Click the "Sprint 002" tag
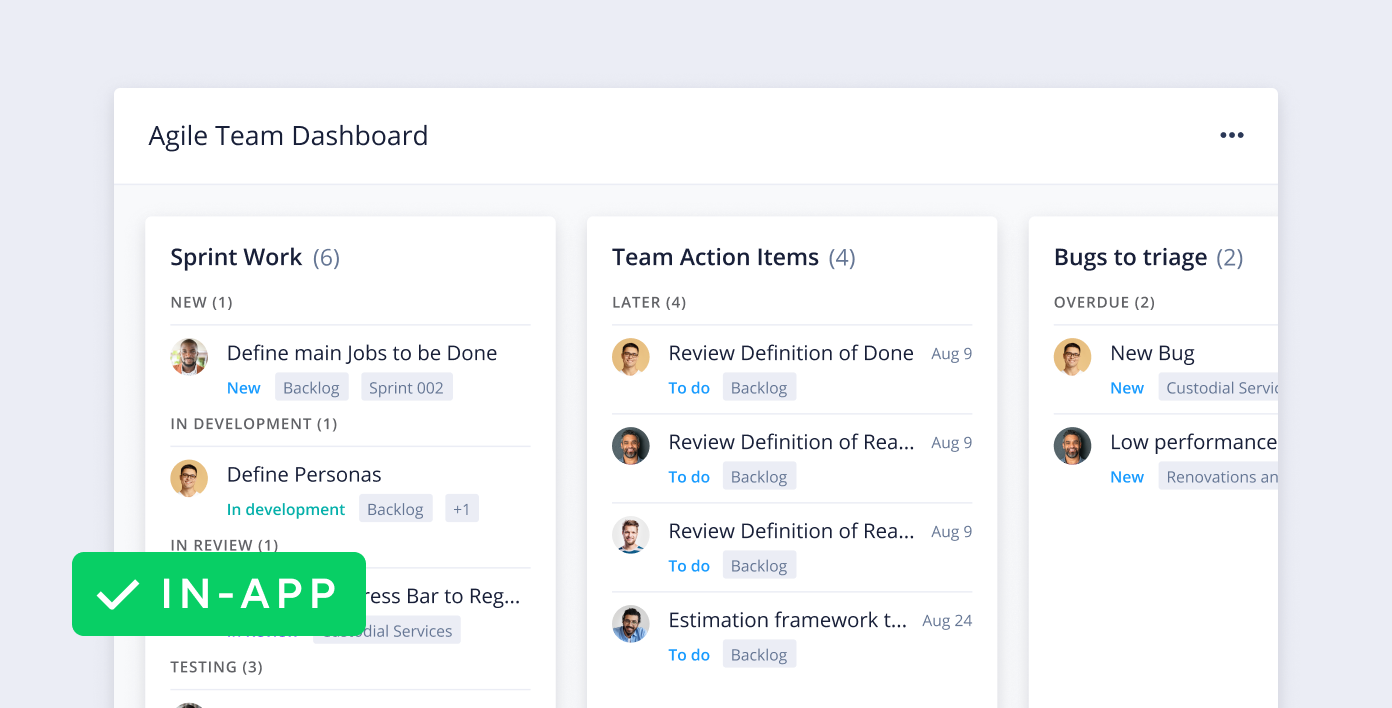The image size is (1392, 708). 406,387
